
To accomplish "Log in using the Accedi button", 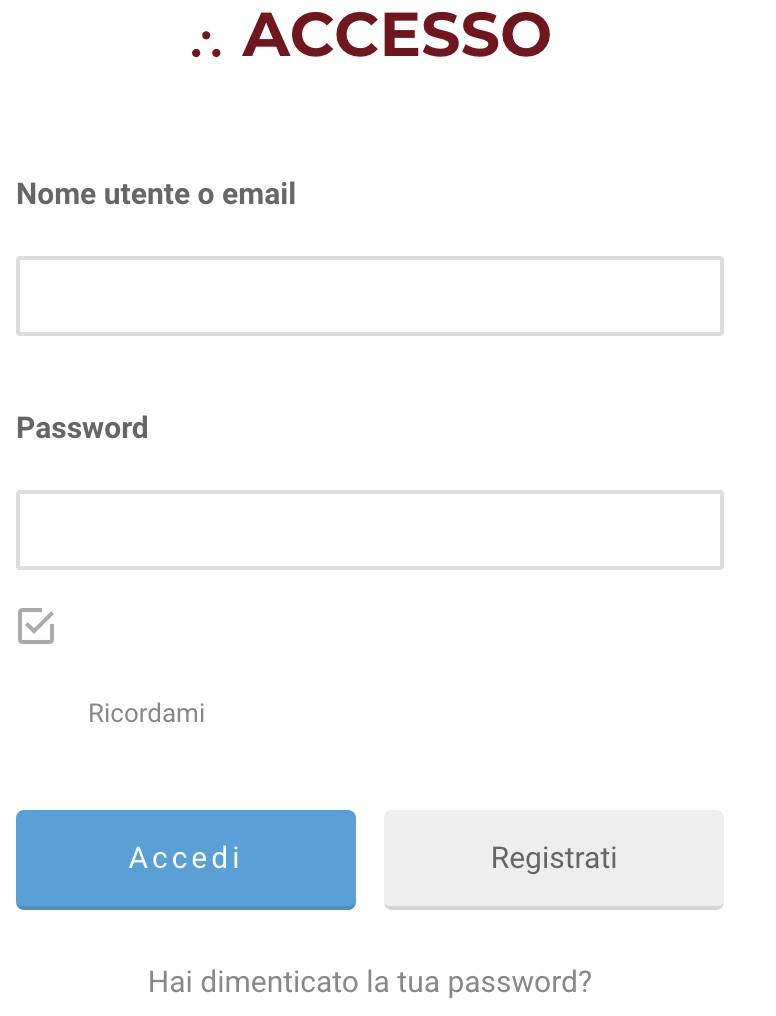I will (185, 858).
